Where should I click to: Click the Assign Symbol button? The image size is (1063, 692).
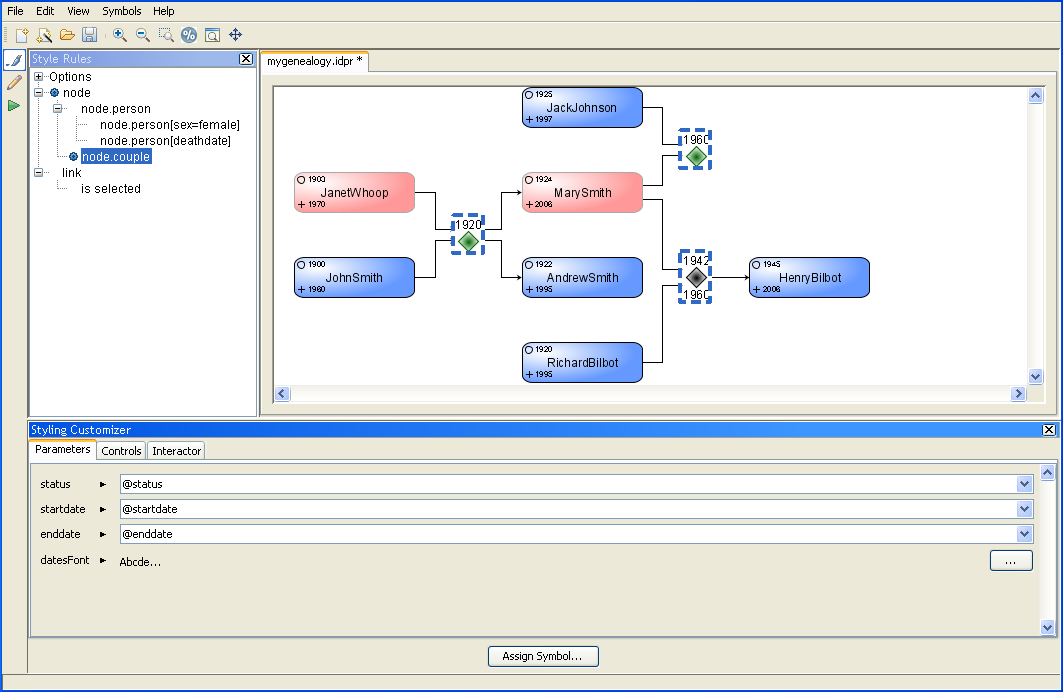tap(543, 656)
